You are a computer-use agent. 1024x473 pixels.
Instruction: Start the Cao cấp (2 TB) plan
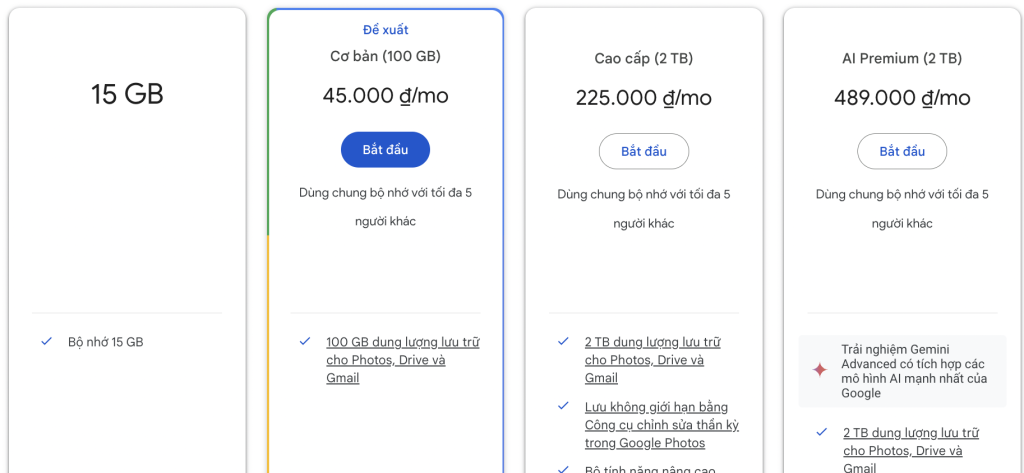[644, 152]
